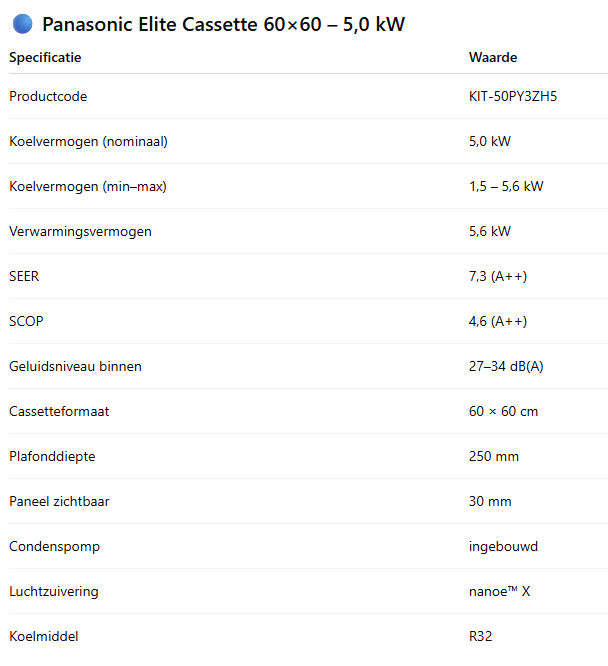Viewport: 608px width, 666px height.
Task: Select the Luchtzuivering row label
Action: pos(54,592)
